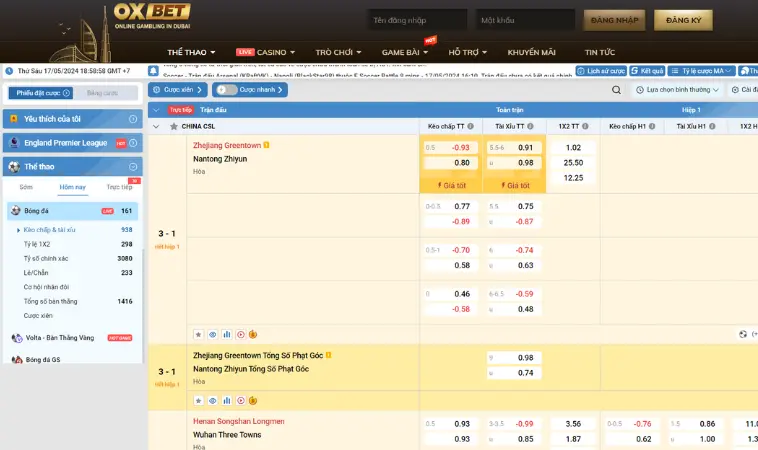The height and width of the screenshot is (450, 758).
Task: Collapse the CHINA CSL league section
Action: coord(155,127)
